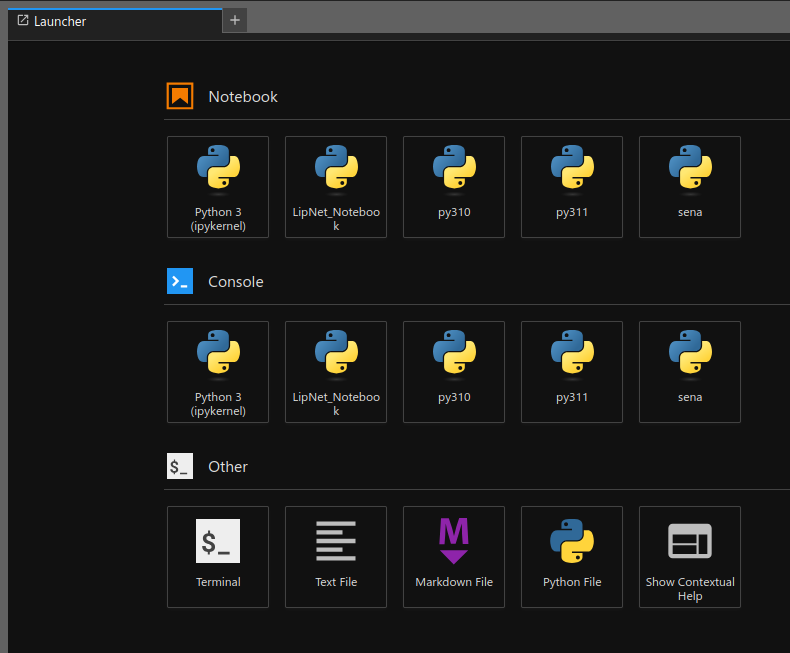This screenshot has width=790, height=653.
Task: Show Contextual Help panel
Action: (690, 557)
